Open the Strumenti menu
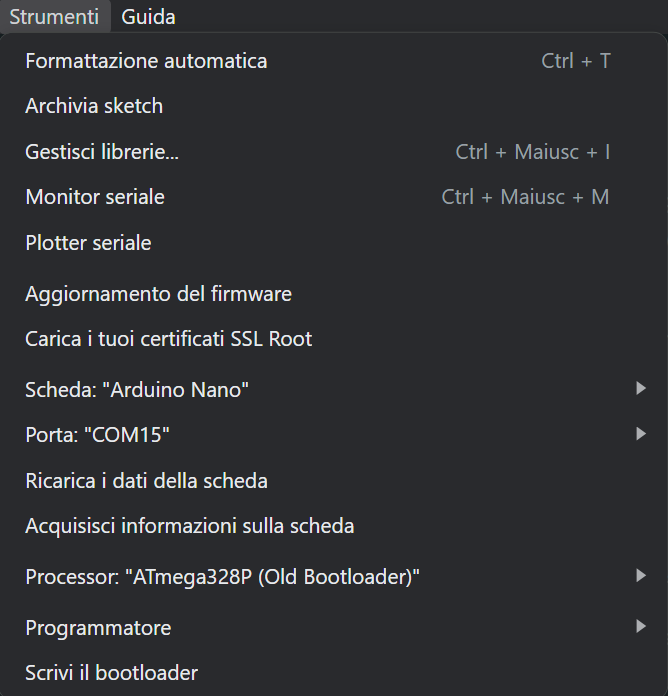Image resolution: width=668 pixels, height=696 pixels. point(54,17)
